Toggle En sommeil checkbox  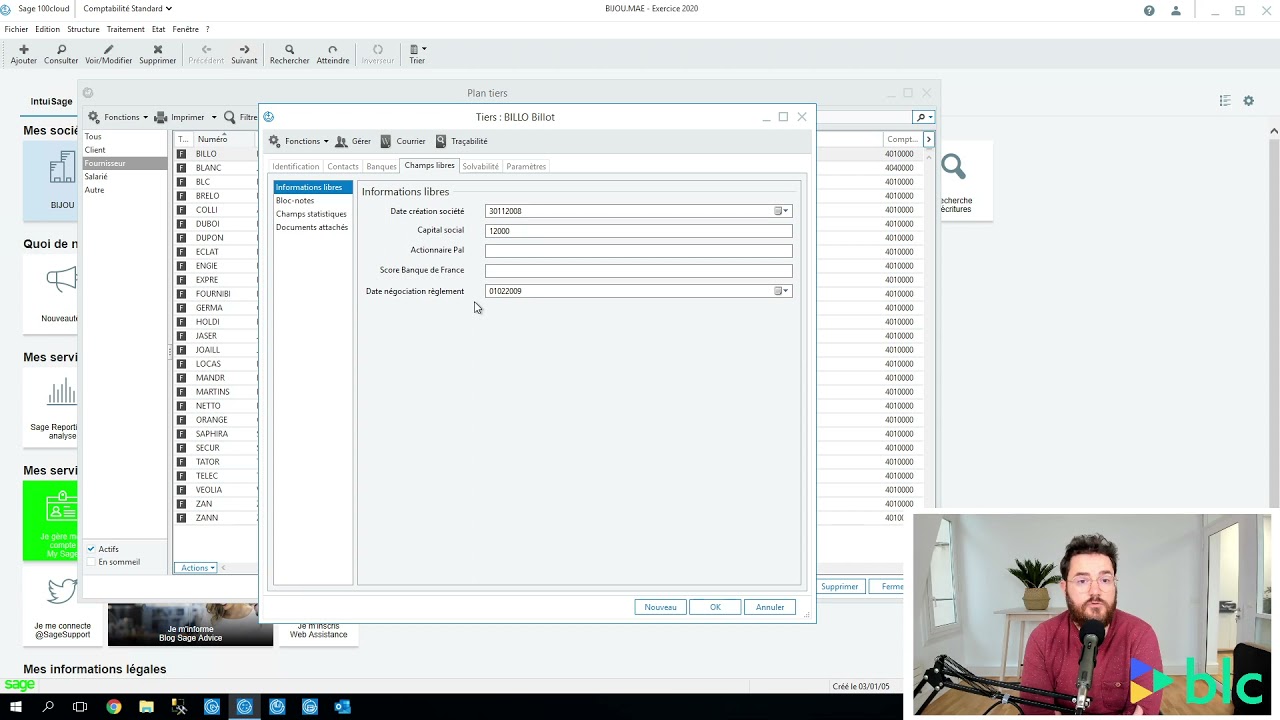click(x=91, y=562)
